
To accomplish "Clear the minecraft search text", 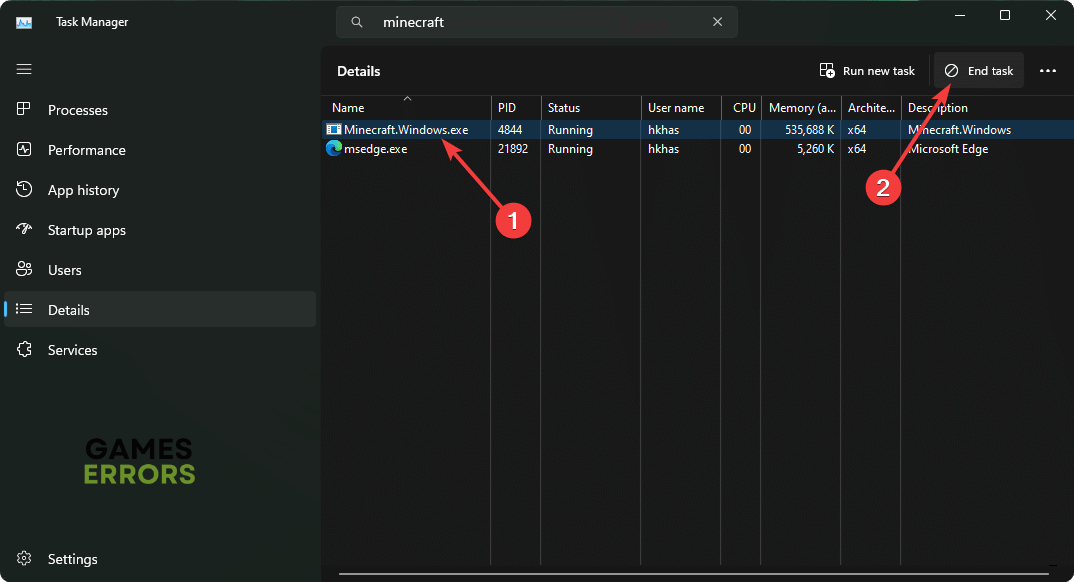I will click(x=717, y=22).
